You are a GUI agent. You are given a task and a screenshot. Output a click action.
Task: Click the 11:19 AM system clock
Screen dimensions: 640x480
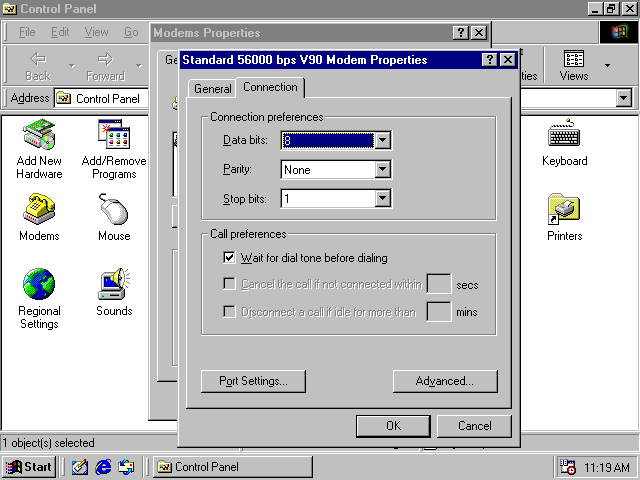point(607,467)
